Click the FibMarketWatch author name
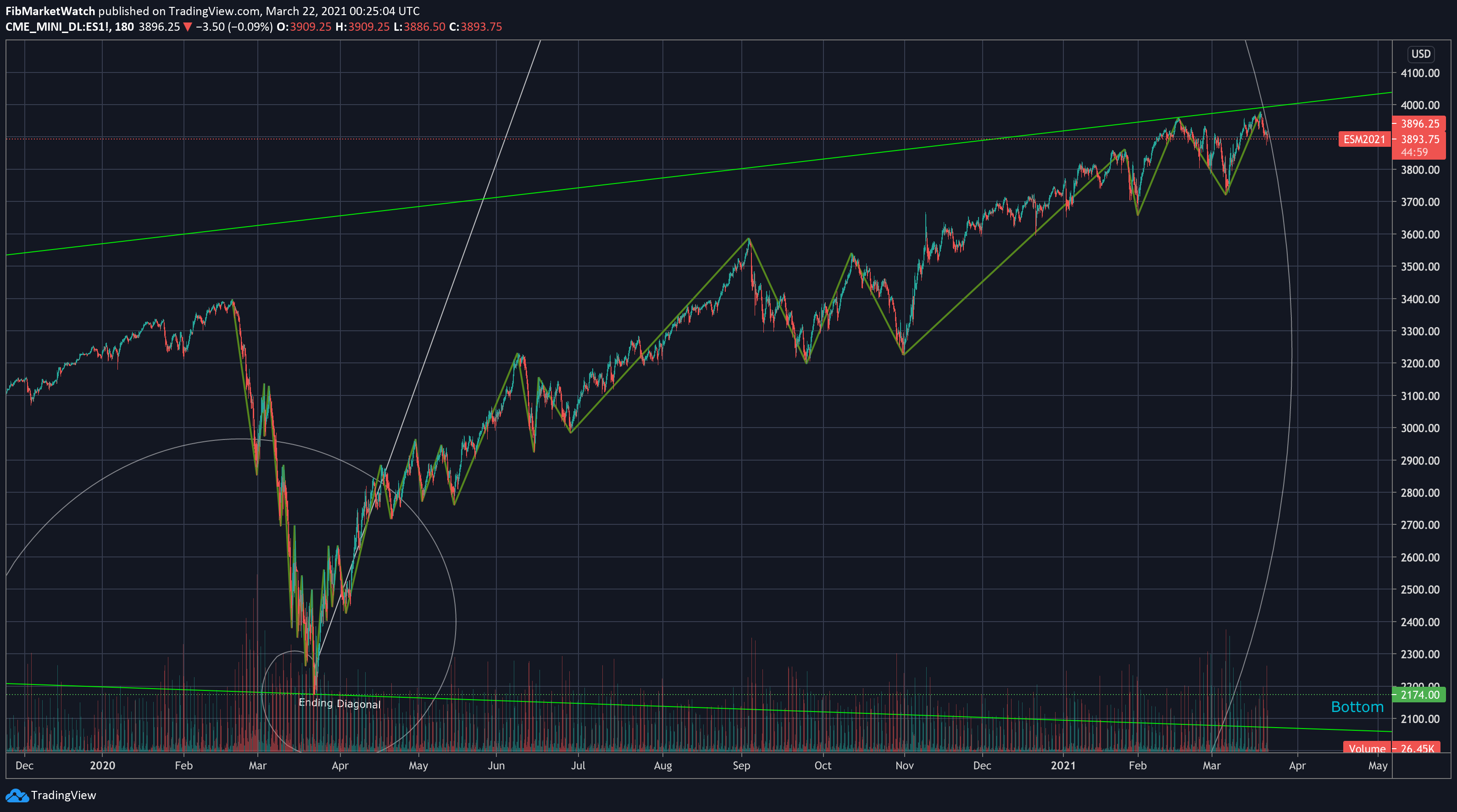This screenshot has width=1457, height=812. (x=50, y=11)
